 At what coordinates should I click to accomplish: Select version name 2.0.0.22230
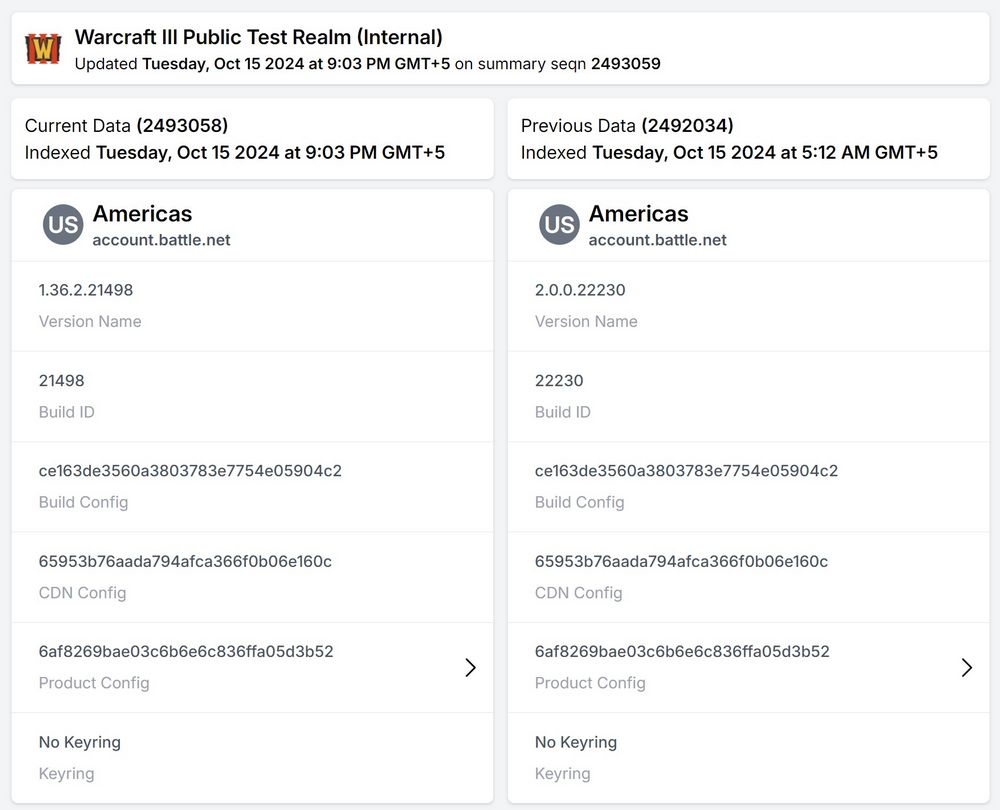tap(580, 290)
